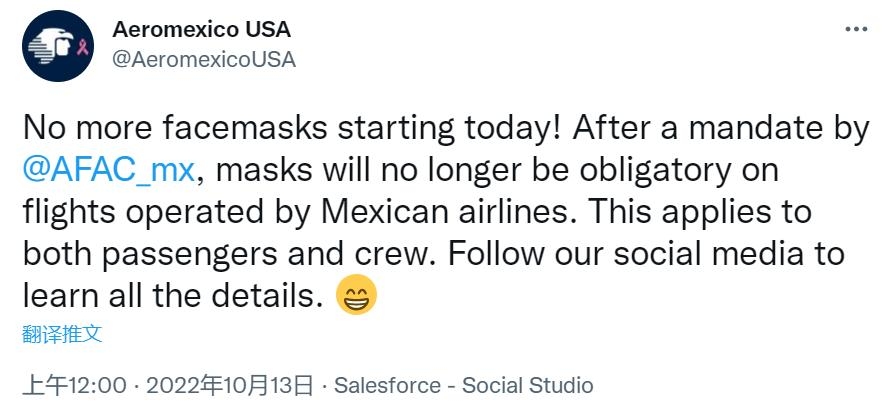Click the text "learn all the details."
Screen dimensions: 892x418
tap(172, 296)
